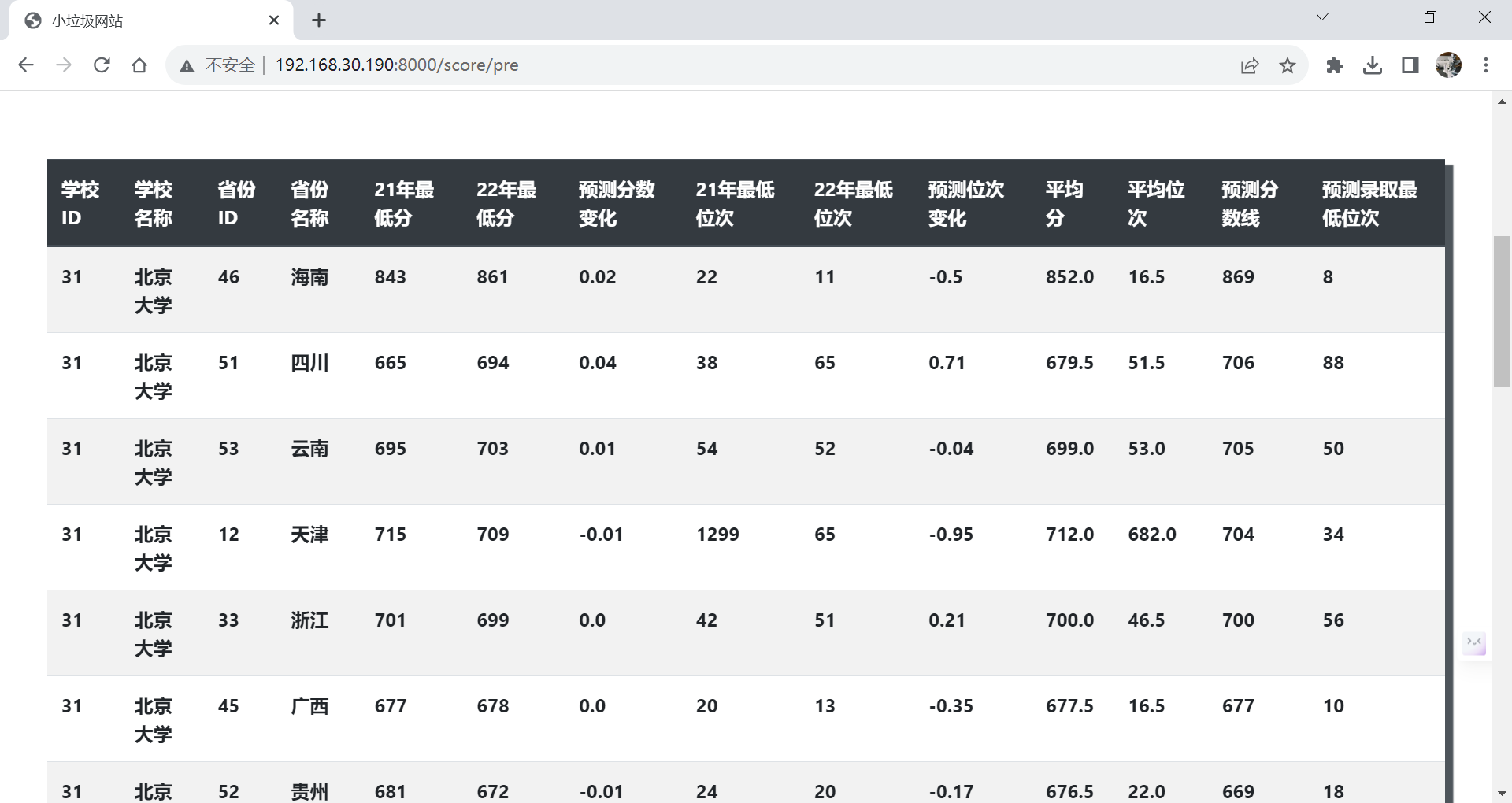The height and width of the screenshot is (803, 1512).
Task: Click the 预测位次变化 column header
Action: (966, 204)
